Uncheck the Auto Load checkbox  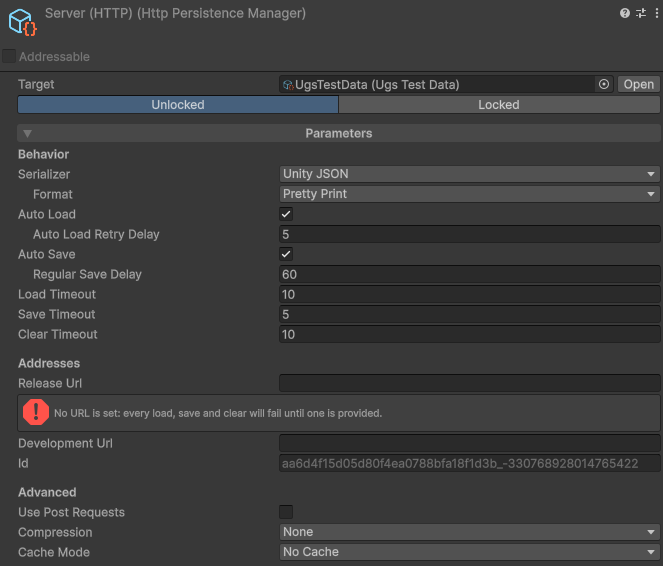click(286, 214)
